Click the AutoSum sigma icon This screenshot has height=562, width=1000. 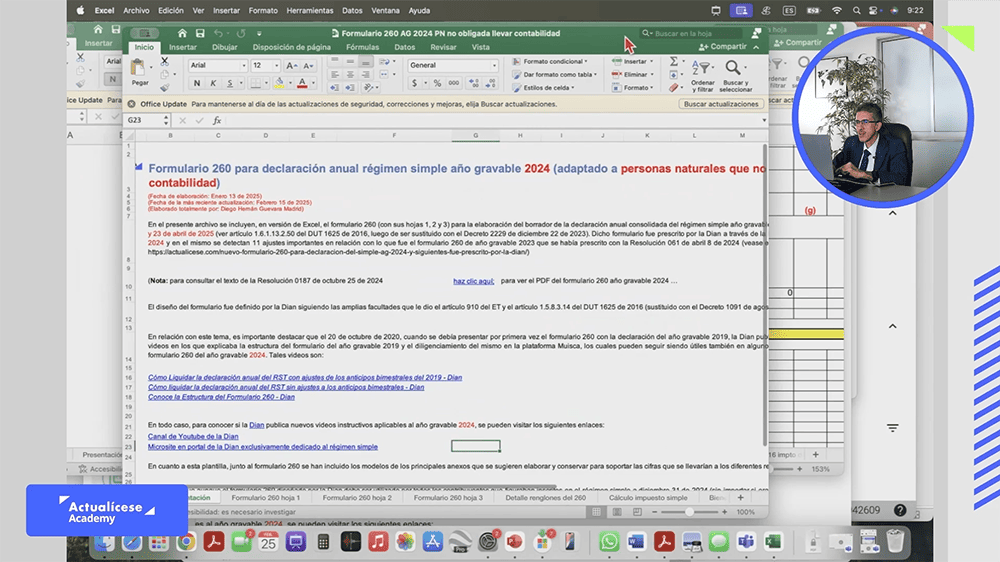click(x=673, y=61)
